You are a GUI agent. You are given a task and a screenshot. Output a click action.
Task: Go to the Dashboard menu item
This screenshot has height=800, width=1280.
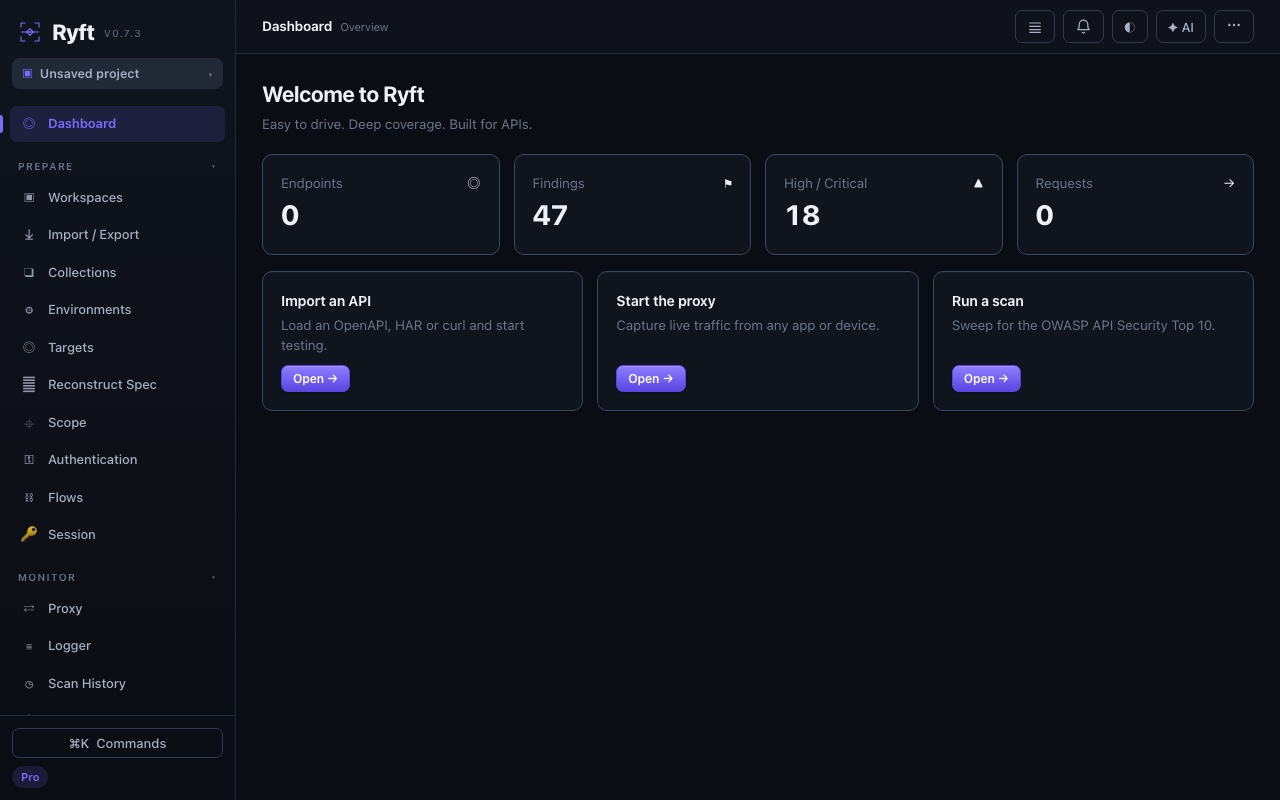point(117,124)
